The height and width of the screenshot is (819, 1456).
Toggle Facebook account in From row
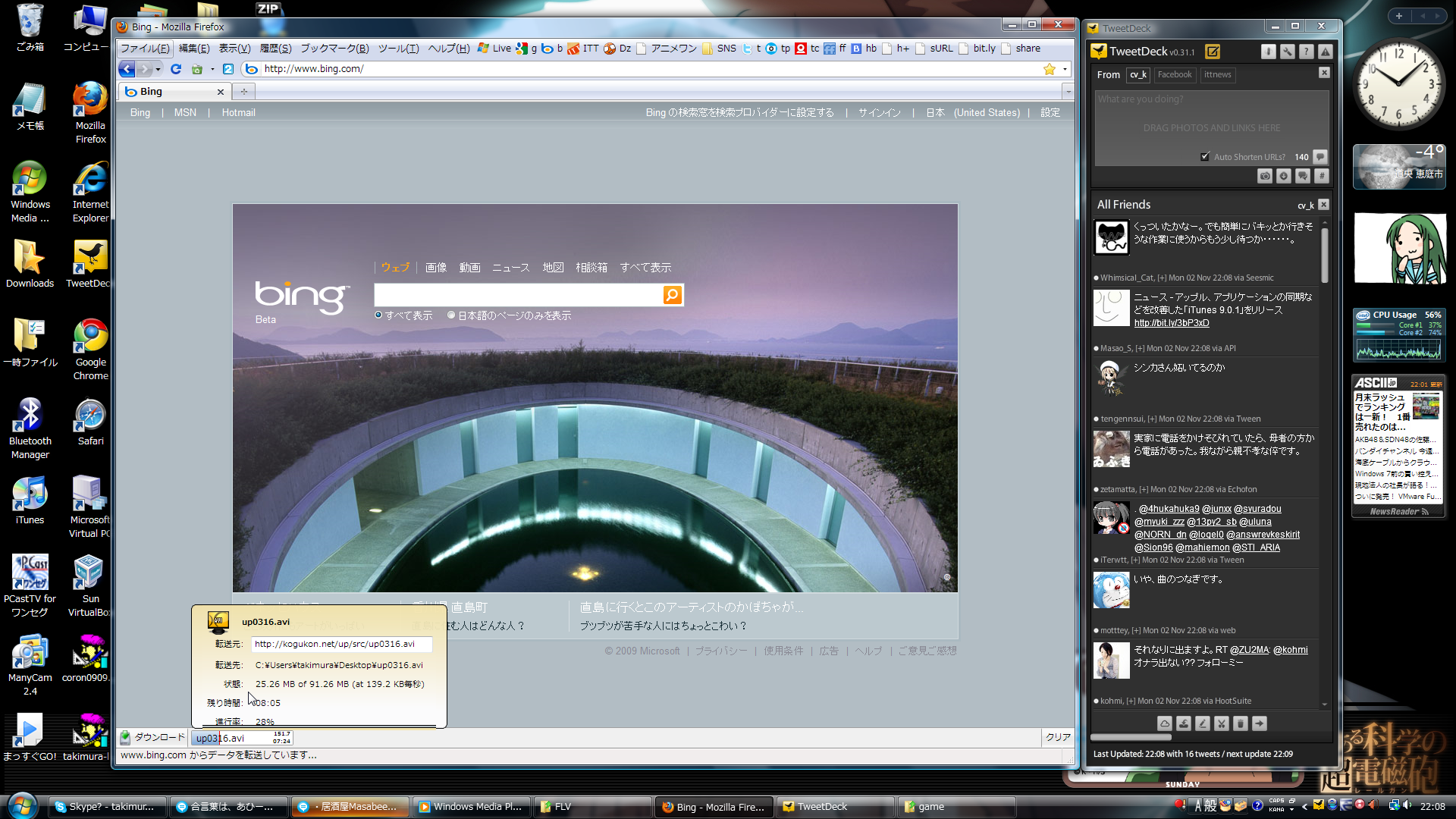(1175, 74)
